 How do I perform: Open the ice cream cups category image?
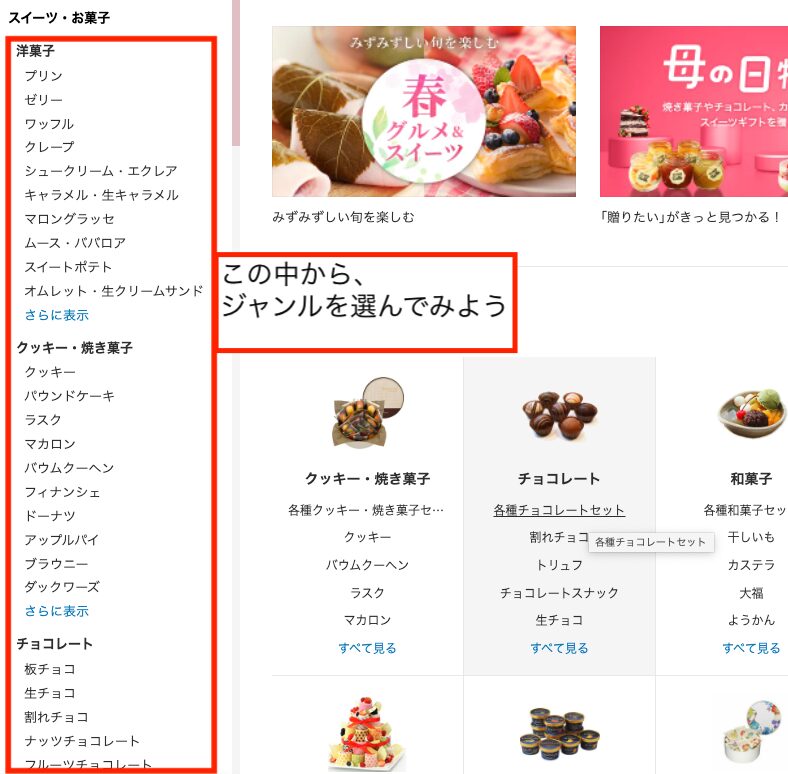(x=559, y=731)
